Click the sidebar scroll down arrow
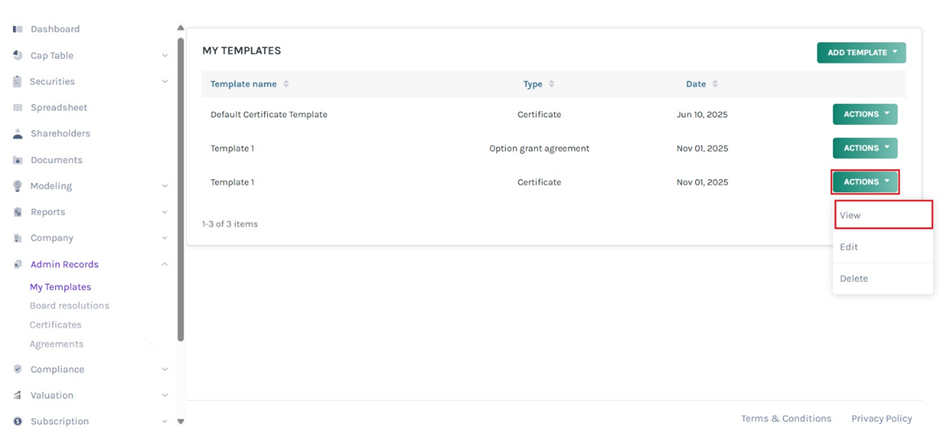The image size is (940, 434). point(180,422)
